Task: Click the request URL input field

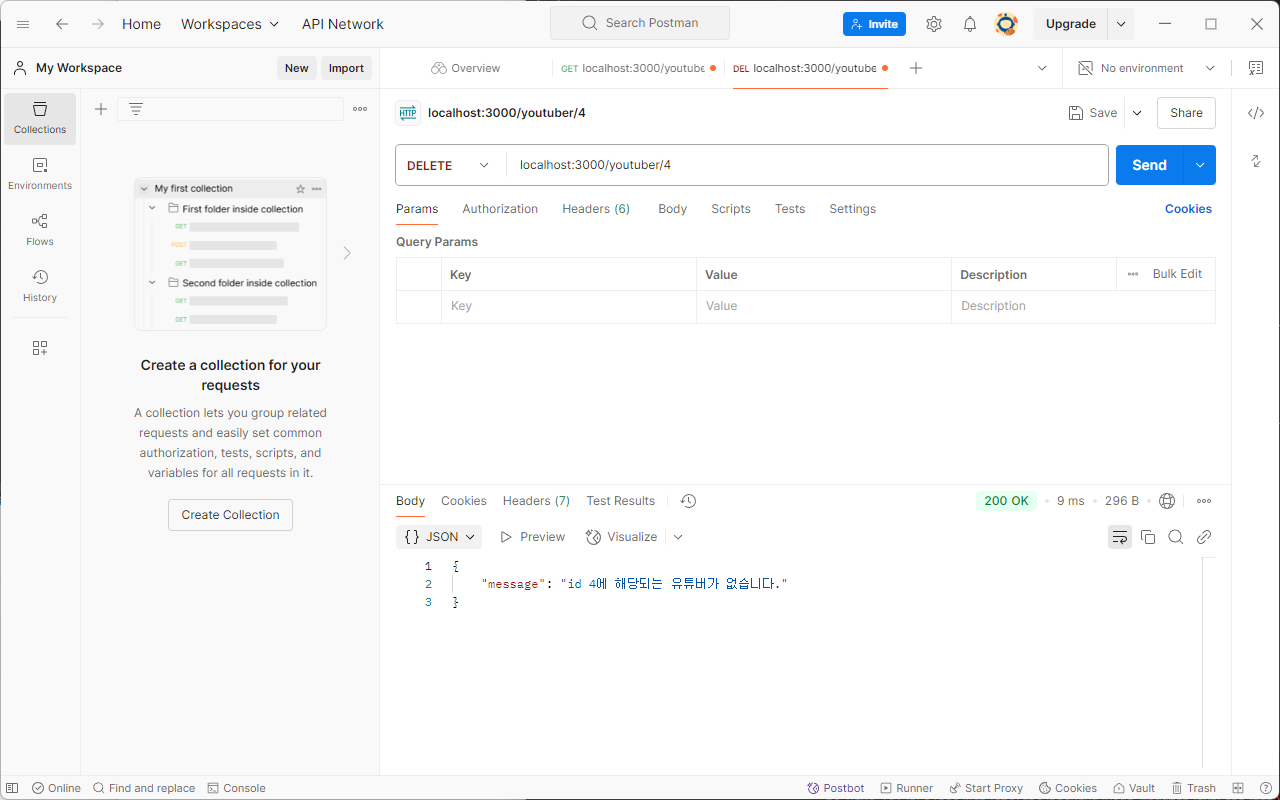Action: click(x=806, y=165)
